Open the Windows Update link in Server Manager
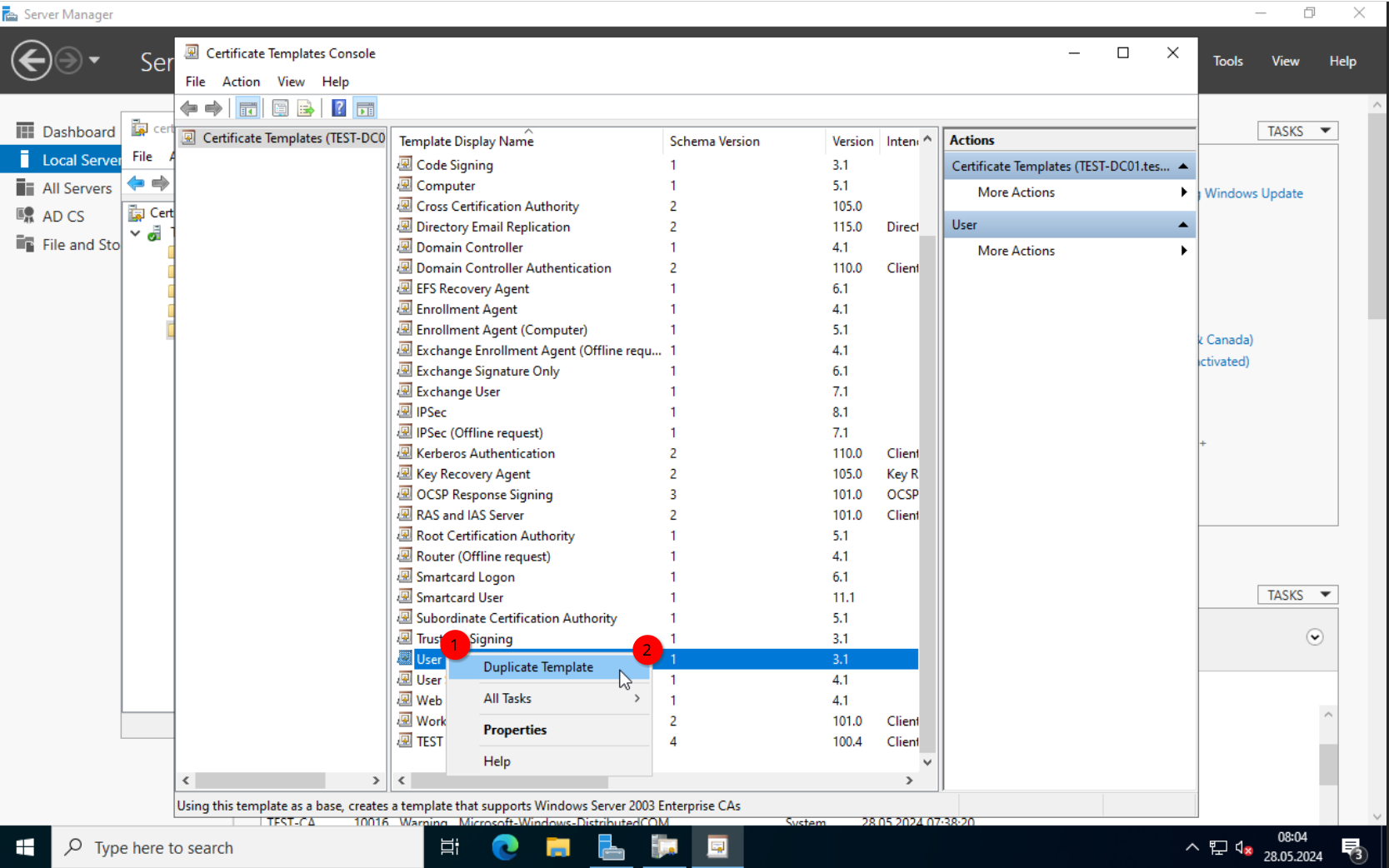Viewport: 1389px width, 868px height. click(1253, 193)
